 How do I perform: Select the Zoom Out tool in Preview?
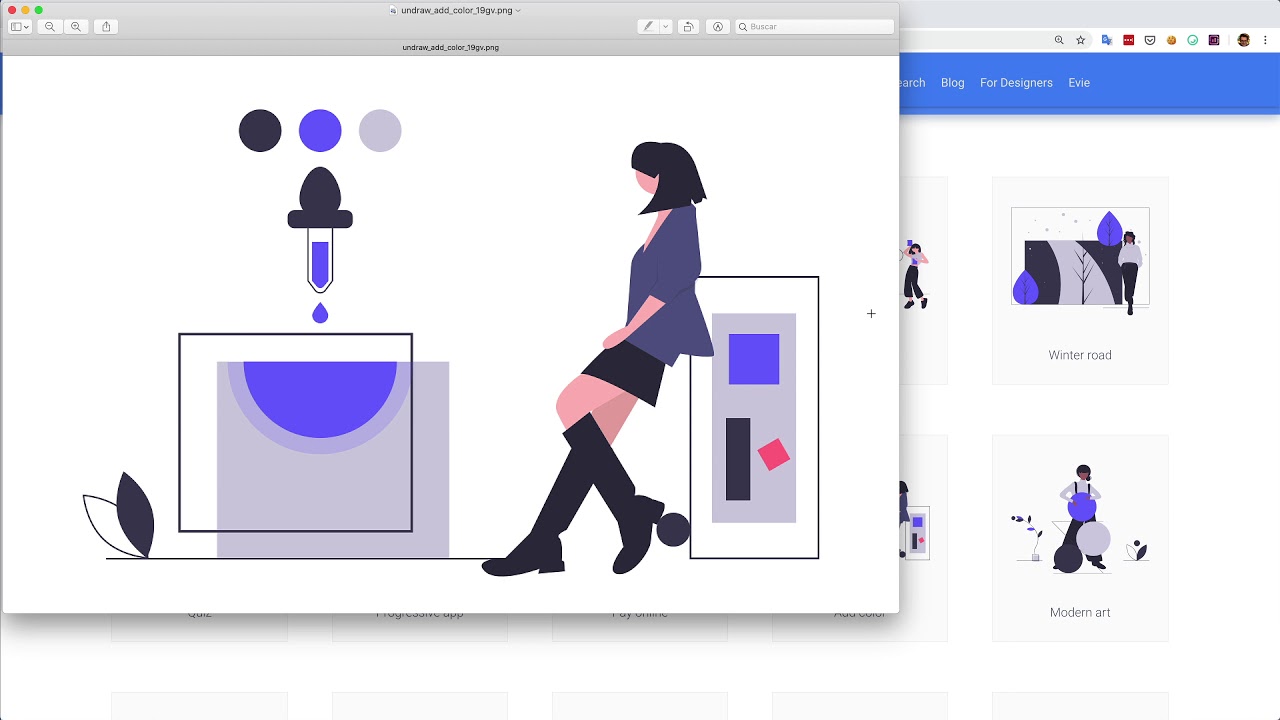pyautogui.click(x=49, y=27)
